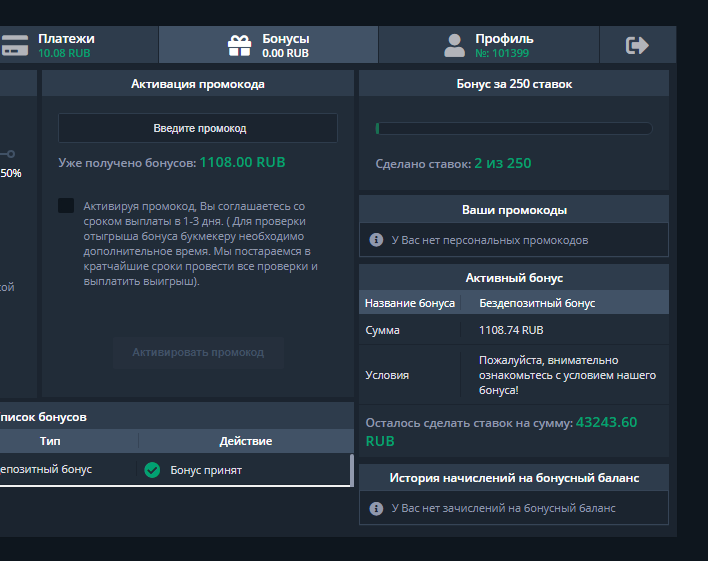
Task: Click the Условия label cell
Action: (x=387, y=375)
